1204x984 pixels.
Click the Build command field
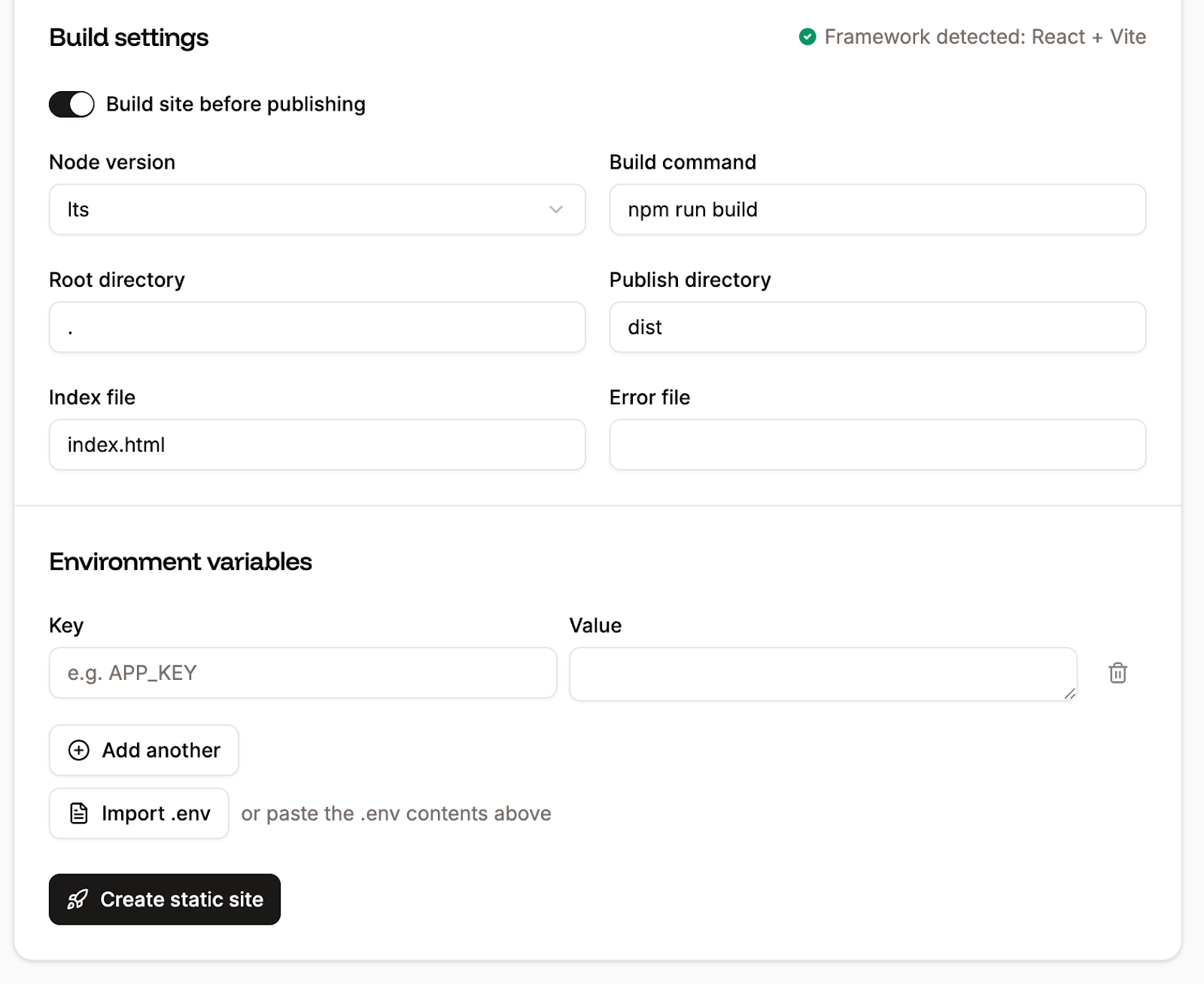point(877,209)
